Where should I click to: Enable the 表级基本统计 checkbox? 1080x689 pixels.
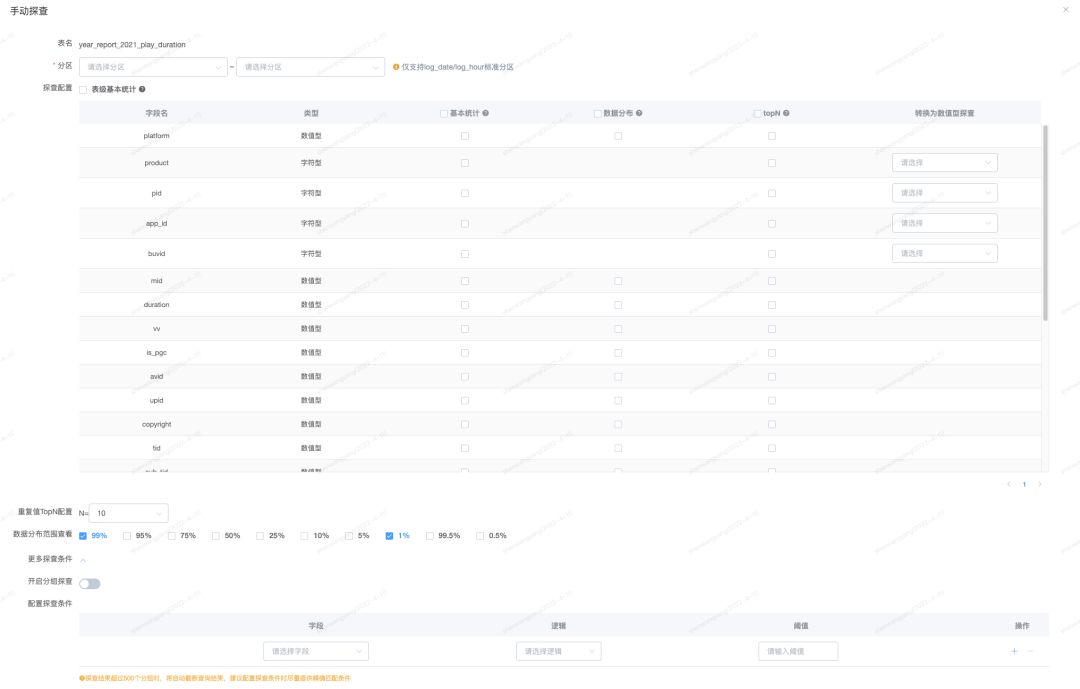pos(83,89)
